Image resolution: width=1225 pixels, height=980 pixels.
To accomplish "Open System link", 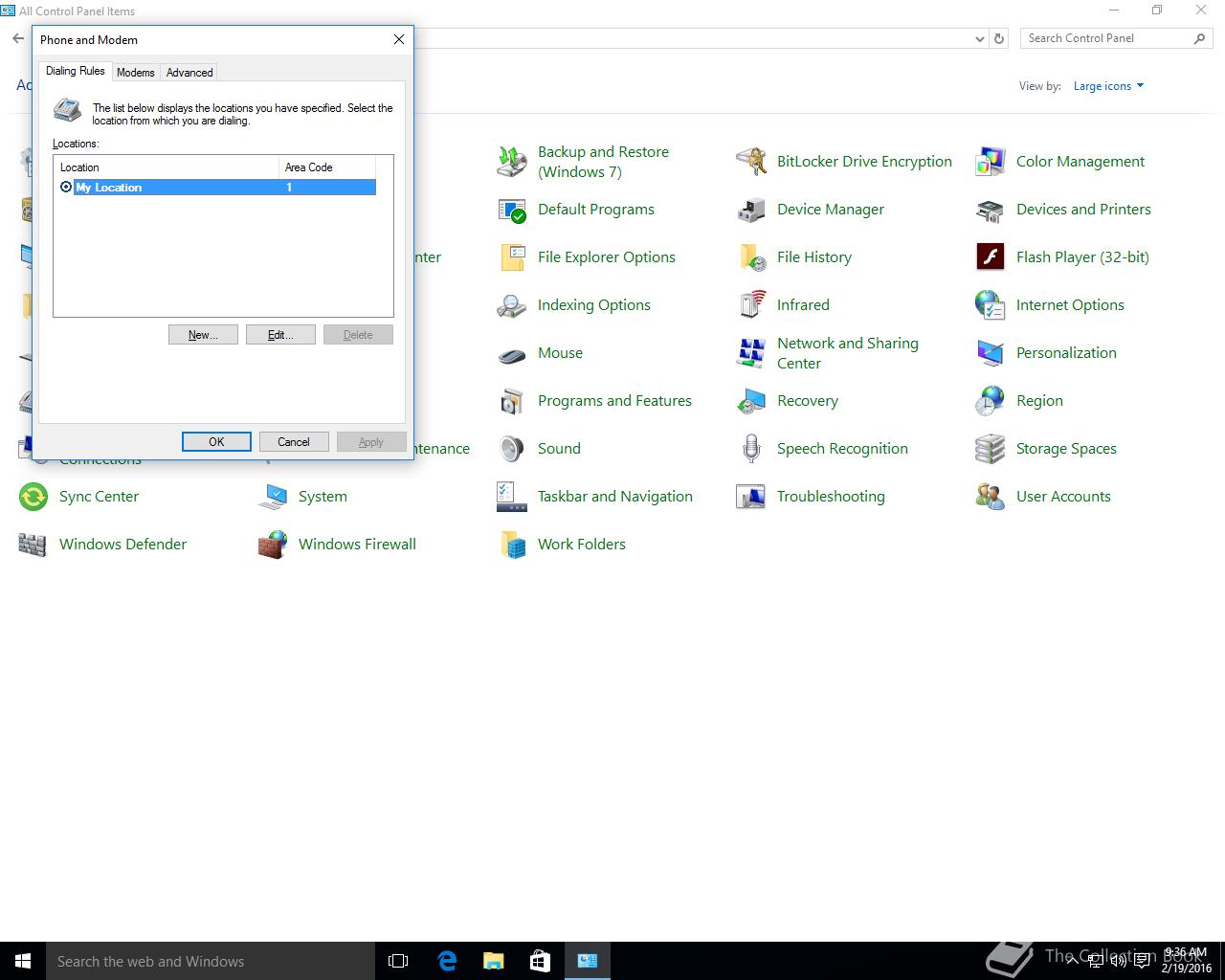I will (x=323, y=497).
